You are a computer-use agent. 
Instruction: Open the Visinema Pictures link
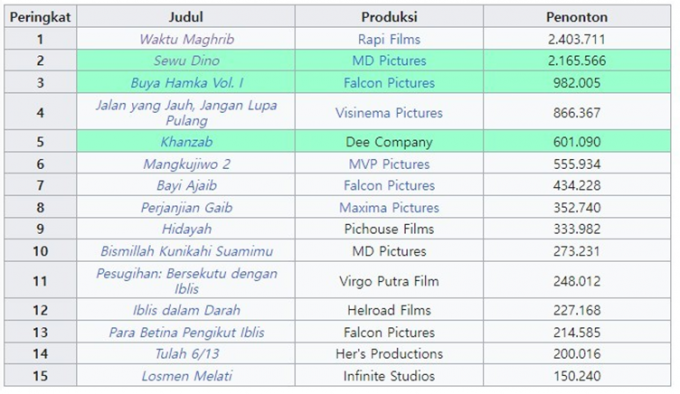point(389,113)
